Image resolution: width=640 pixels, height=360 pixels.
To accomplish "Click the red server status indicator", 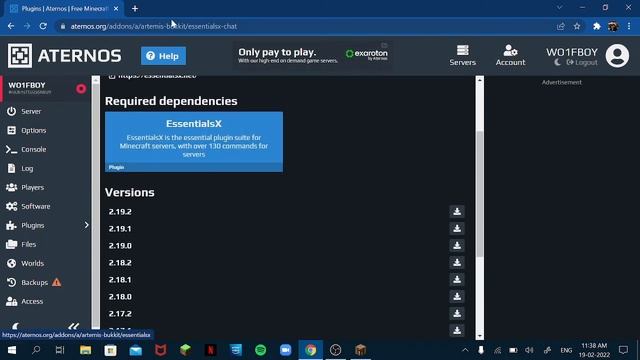I will (x=81, y=89).
